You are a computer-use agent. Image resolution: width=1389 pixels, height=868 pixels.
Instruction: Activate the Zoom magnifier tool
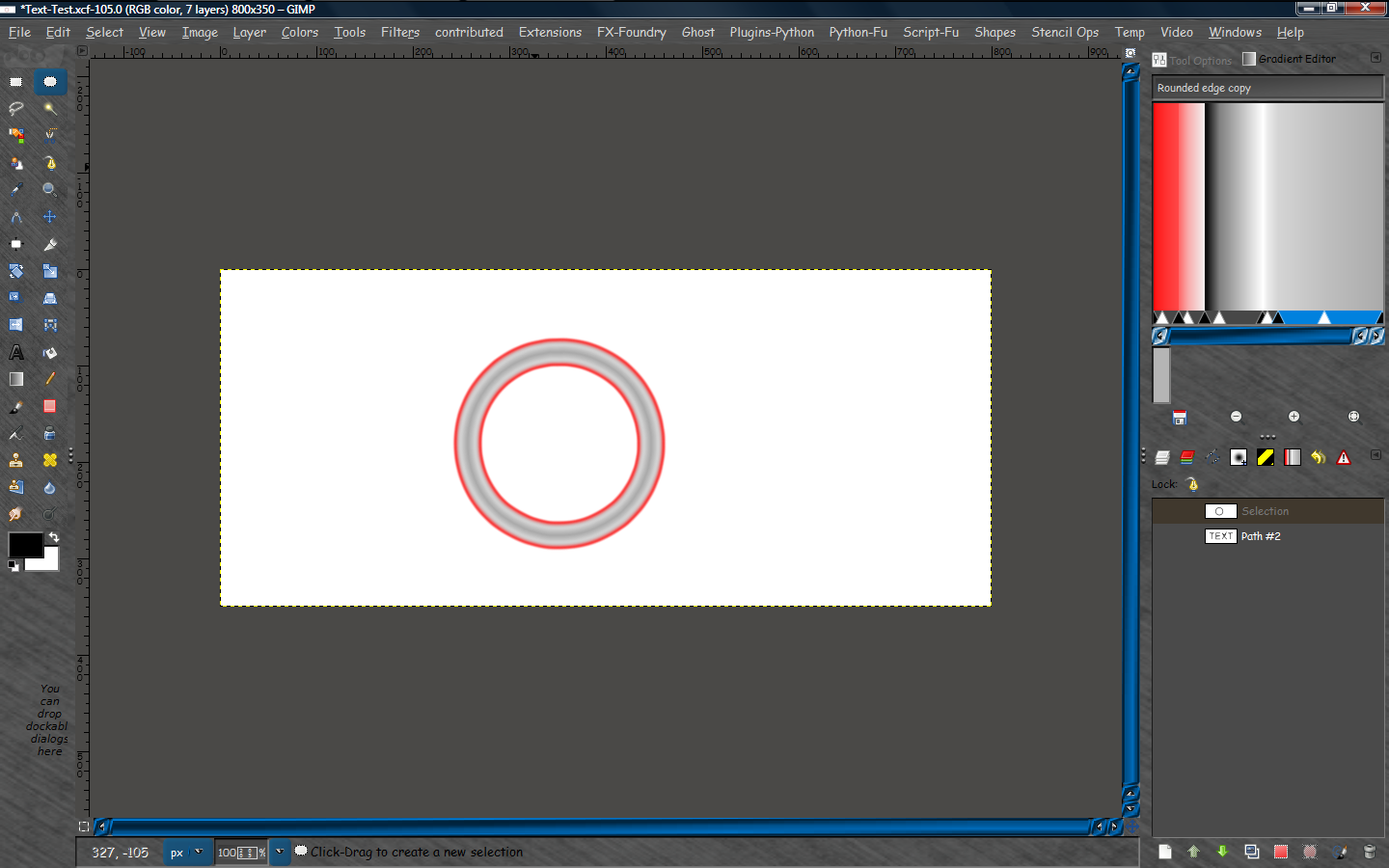click(50, 190)
